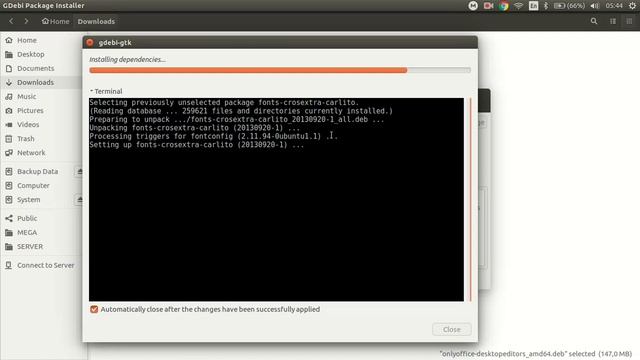640x360 pixels.
Task: Open the Network sidebar icon
Action: coord(9,153)
